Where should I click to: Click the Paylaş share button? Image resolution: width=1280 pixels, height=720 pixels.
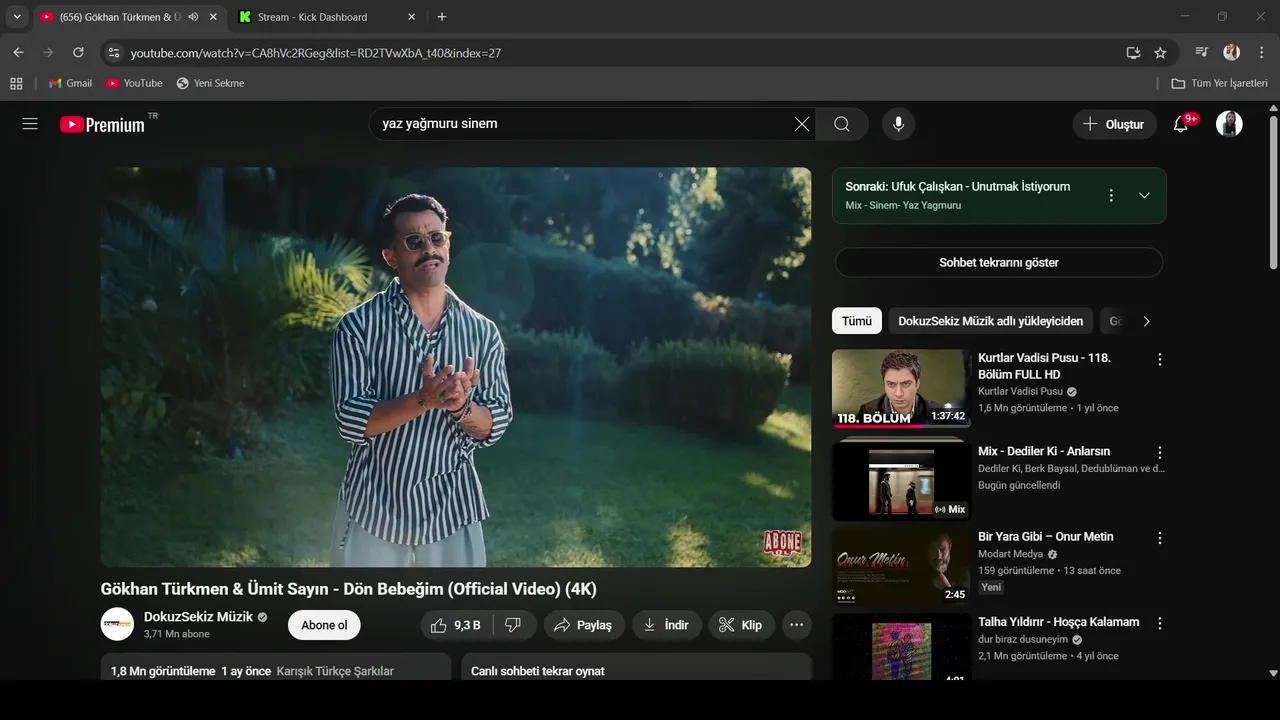click(583, 625)
